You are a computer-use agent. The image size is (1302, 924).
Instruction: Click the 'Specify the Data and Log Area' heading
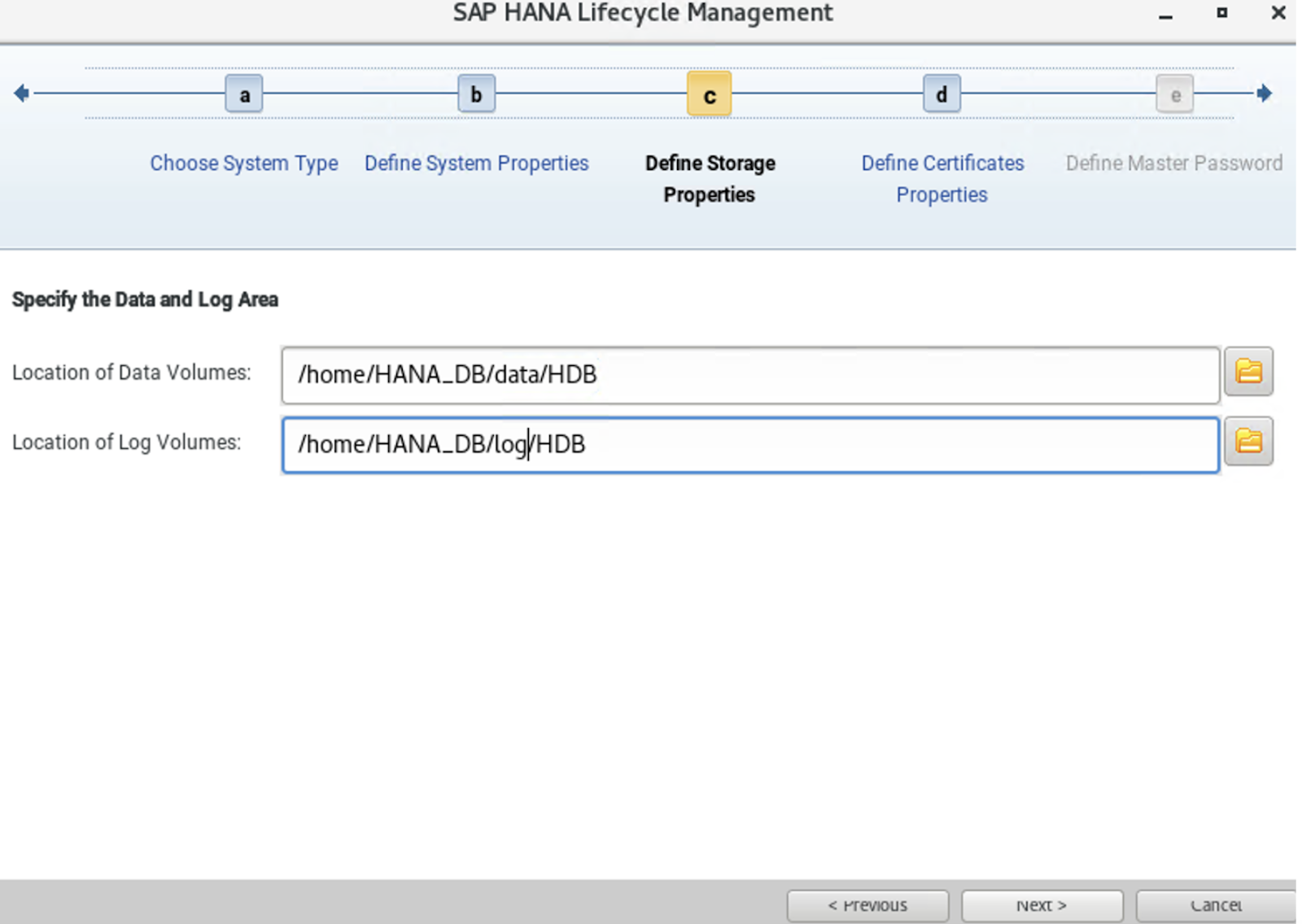(145, 300)
